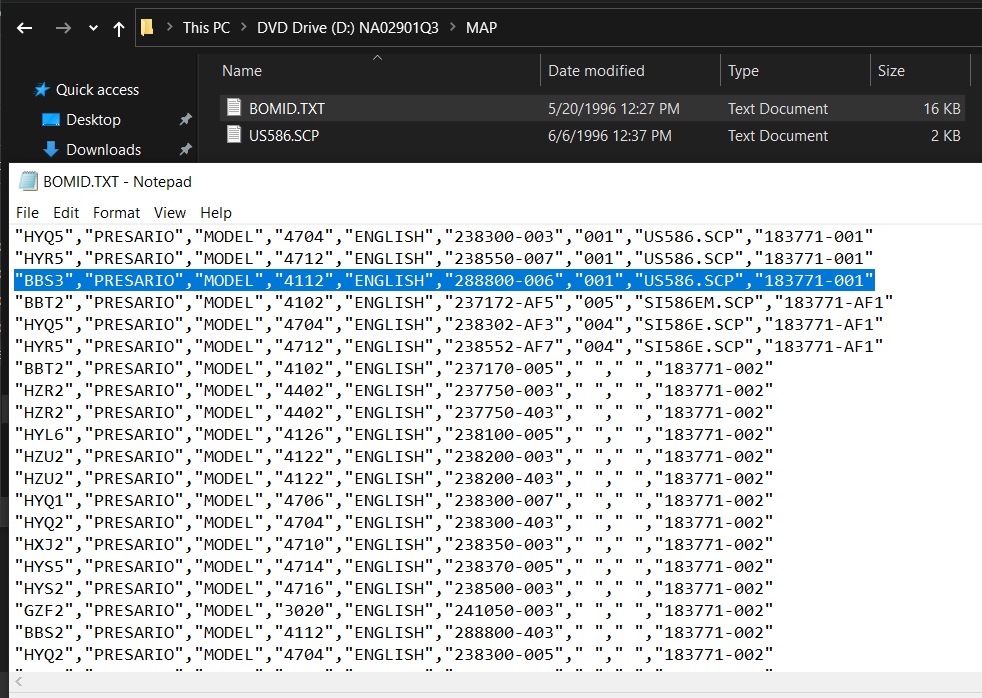Go up one folder level

coord(119,28)
